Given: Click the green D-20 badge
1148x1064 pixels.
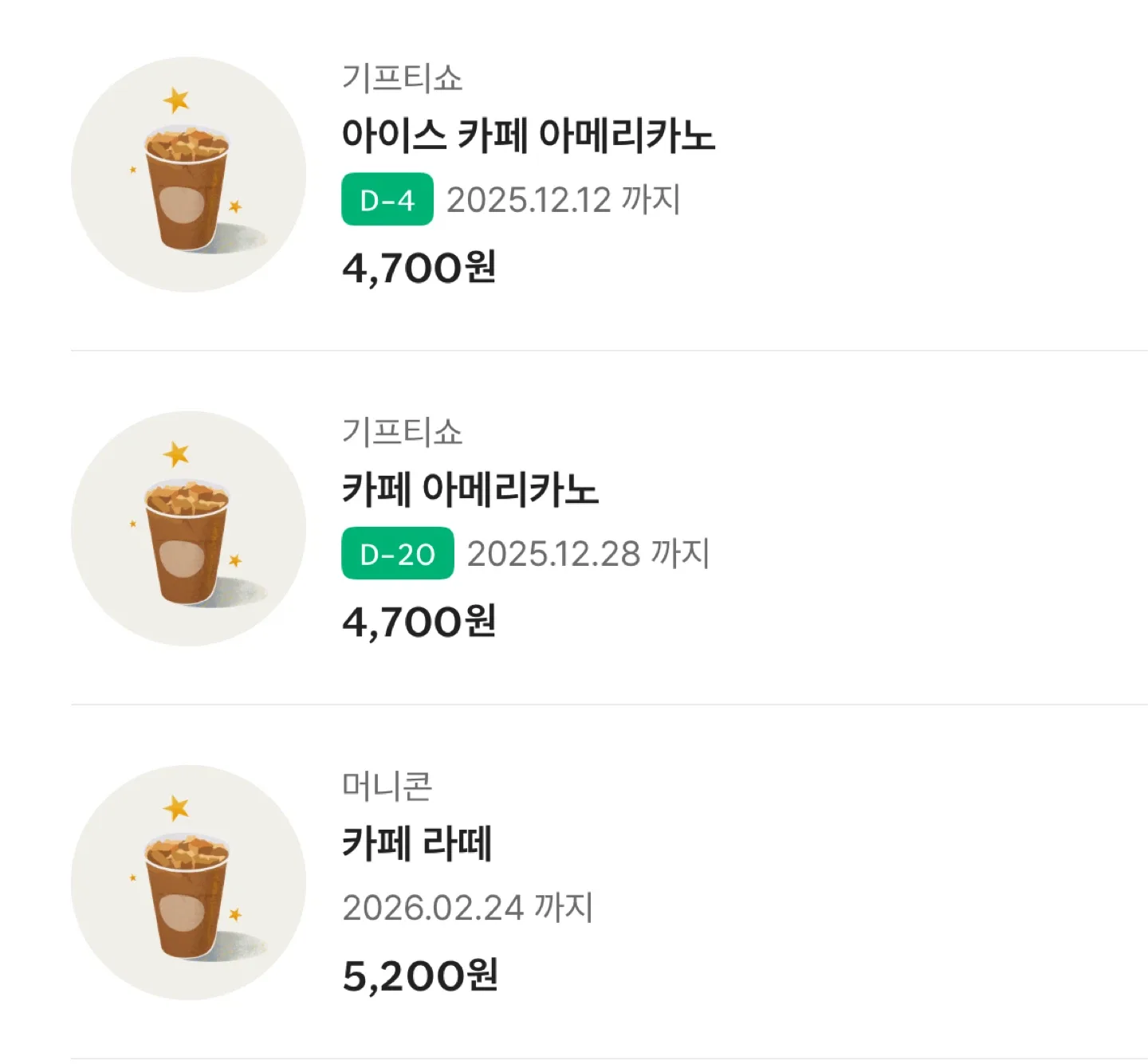Looking at the screenshot, I should tap(397, 553).
